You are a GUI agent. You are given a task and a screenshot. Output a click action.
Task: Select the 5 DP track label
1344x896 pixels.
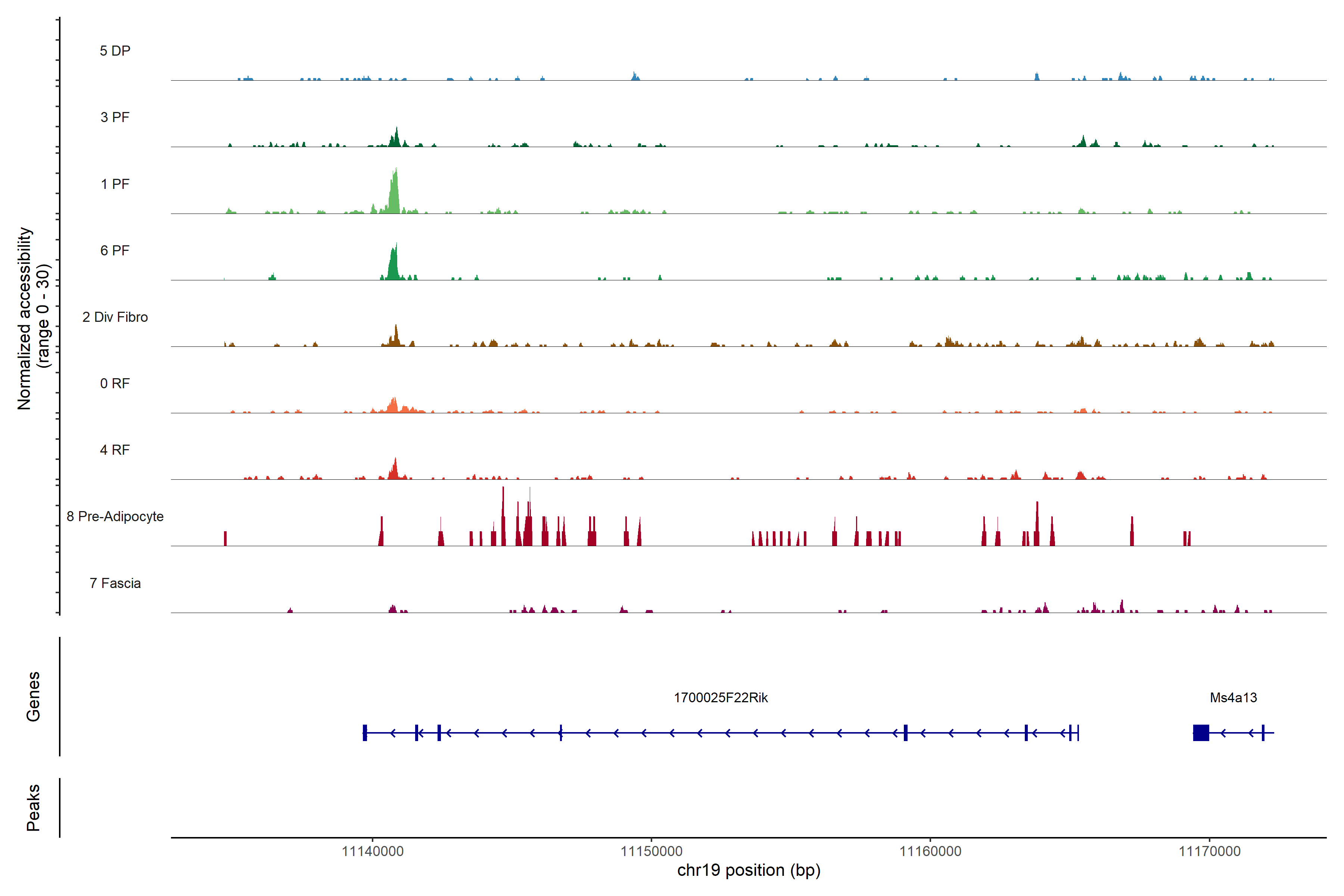[115, 51]
